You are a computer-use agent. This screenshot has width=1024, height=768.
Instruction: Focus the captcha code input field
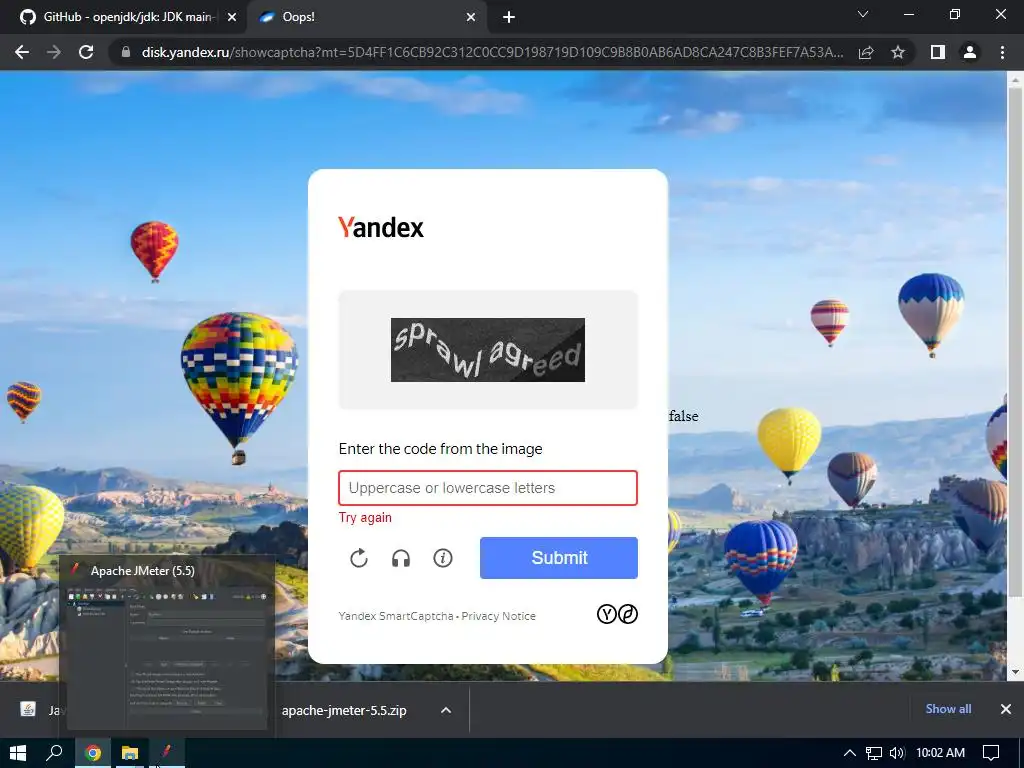click(x=488, y=488)
